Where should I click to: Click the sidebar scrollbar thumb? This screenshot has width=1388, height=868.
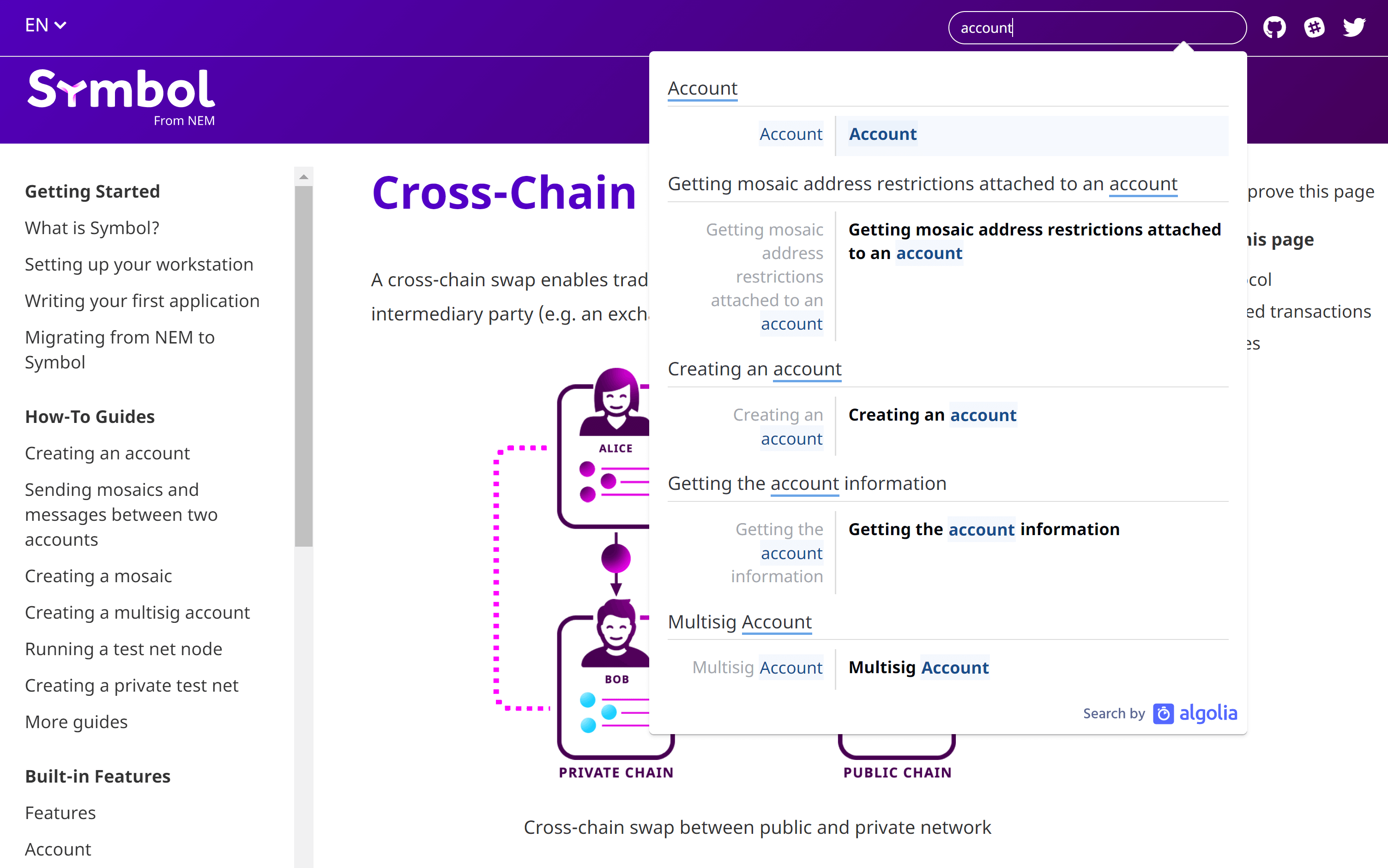pos(304,368)
